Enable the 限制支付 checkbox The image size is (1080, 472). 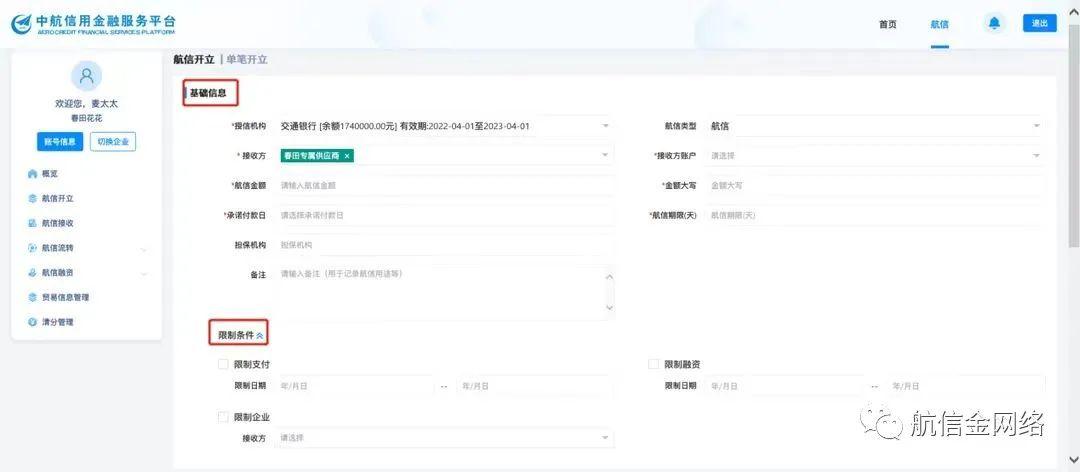[224, 364]
